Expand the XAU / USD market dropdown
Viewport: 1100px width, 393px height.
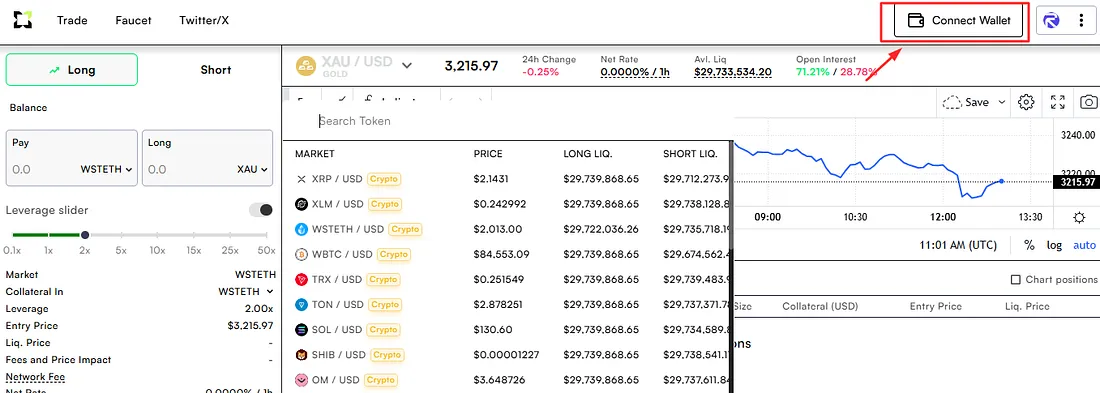tap(407, 66)
